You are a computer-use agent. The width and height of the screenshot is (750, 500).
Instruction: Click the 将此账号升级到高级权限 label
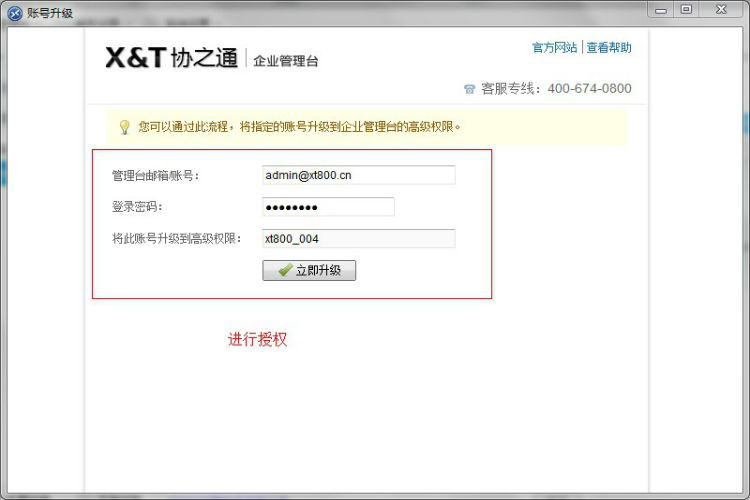[176, 239]
